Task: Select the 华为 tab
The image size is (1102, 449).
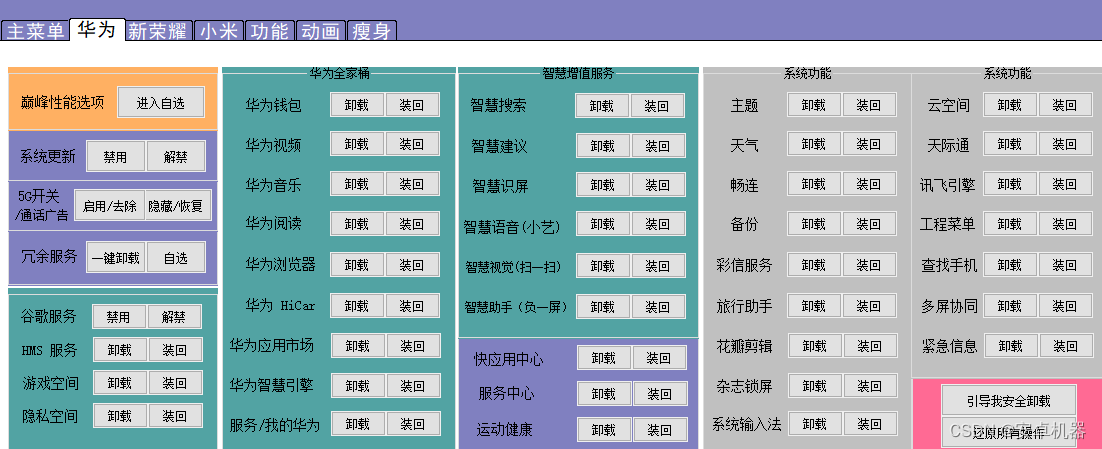Action: tap(97, 30)
